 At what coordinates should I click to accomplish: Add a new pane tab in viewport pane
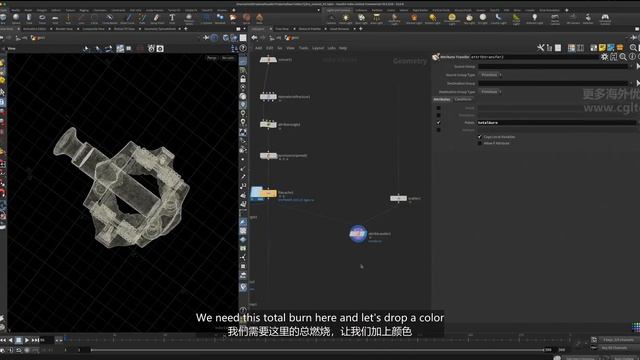(x=186, y=29)
